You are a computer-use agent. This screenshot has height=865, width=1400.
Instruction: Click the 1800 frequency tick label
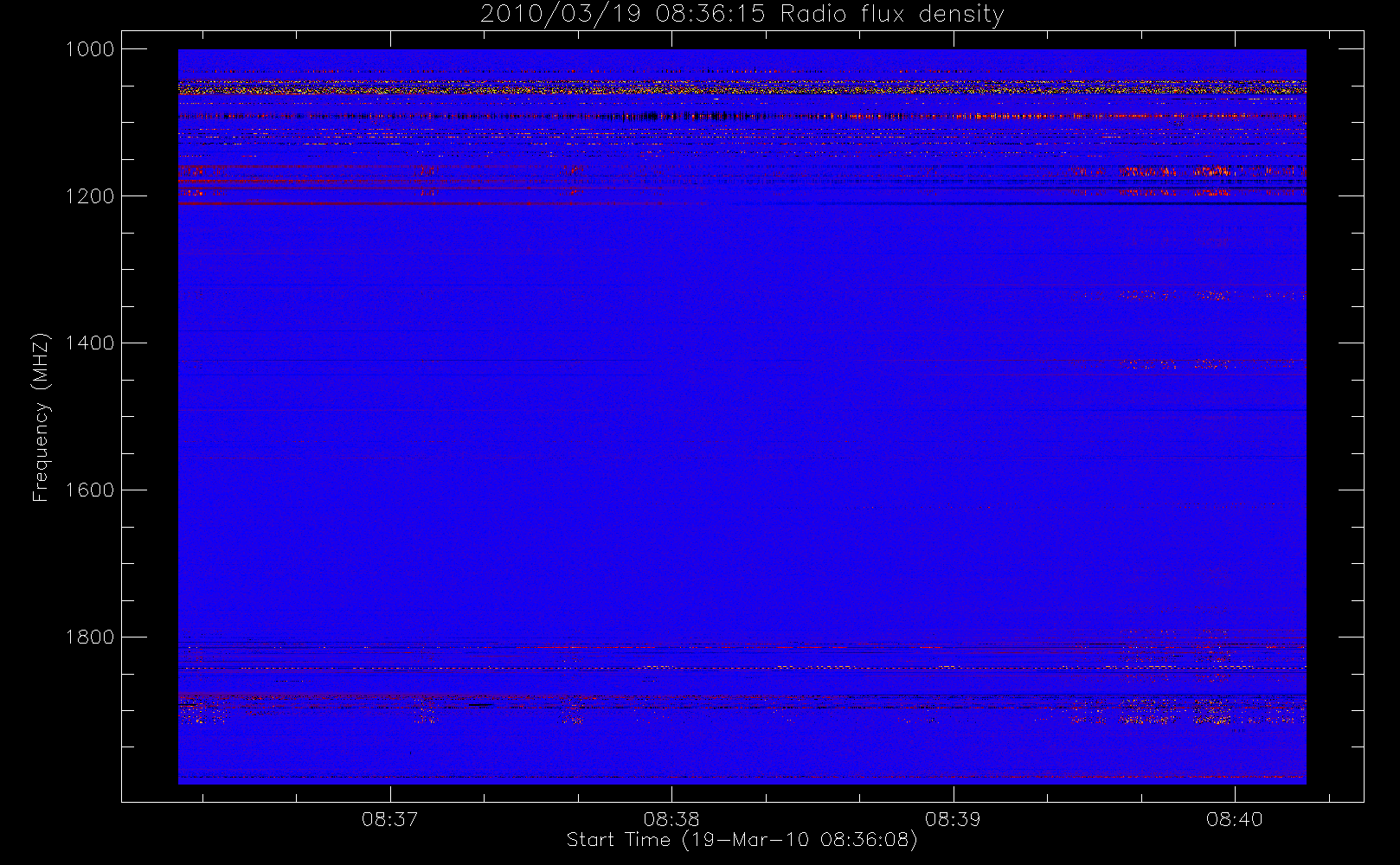coord(90,638)
